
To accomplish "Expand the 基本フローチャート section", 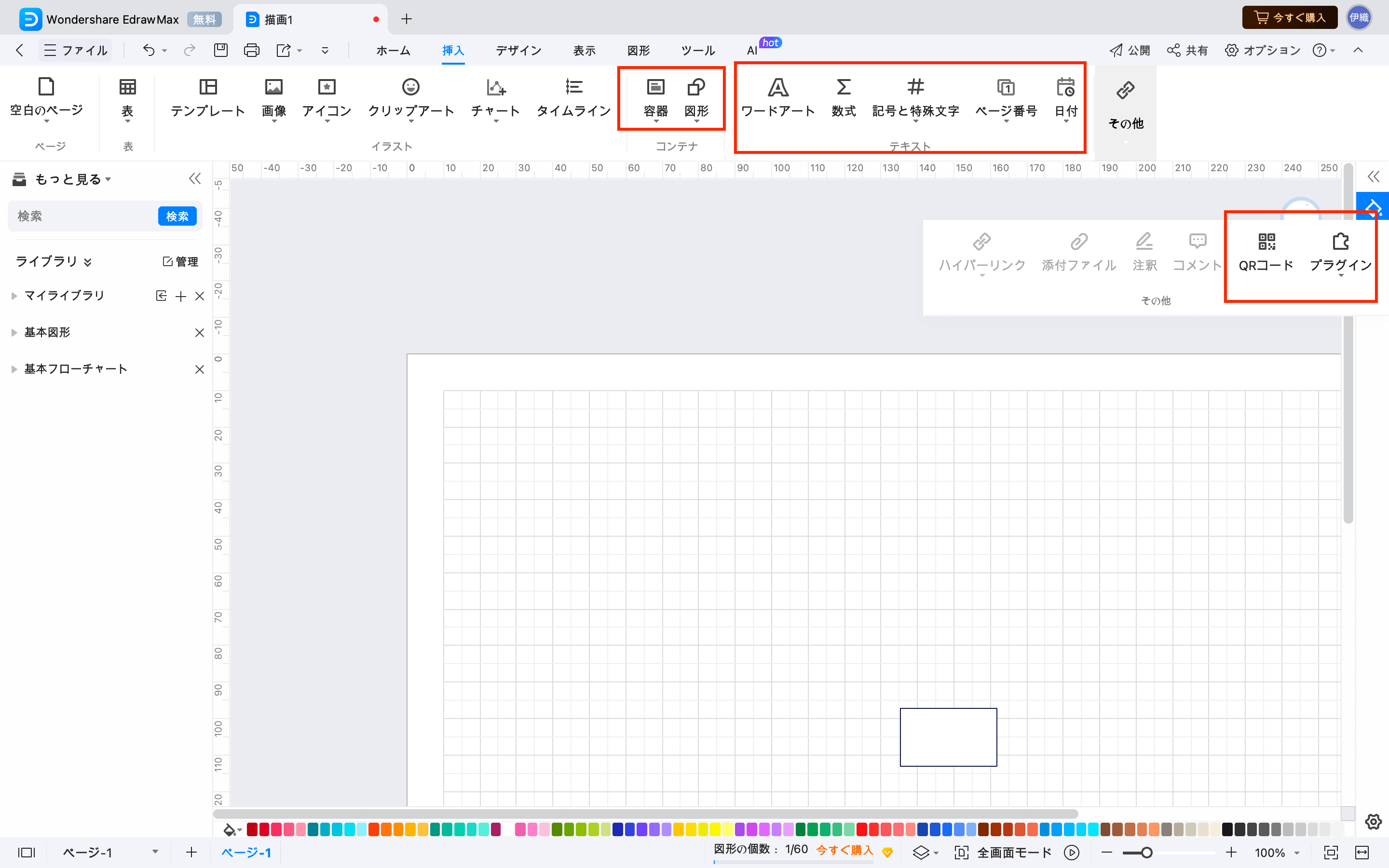I will click(14, 369).
